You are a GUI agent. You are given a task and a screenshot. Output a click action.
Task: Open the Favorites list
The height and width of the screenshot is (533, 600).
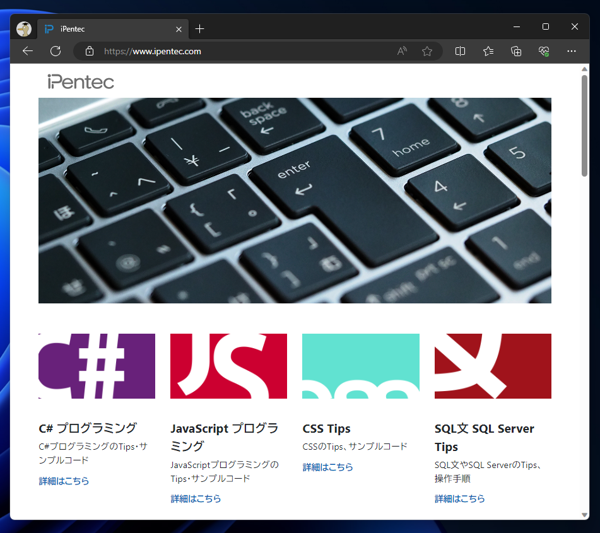pyautogui.click(x=488, y=51)
